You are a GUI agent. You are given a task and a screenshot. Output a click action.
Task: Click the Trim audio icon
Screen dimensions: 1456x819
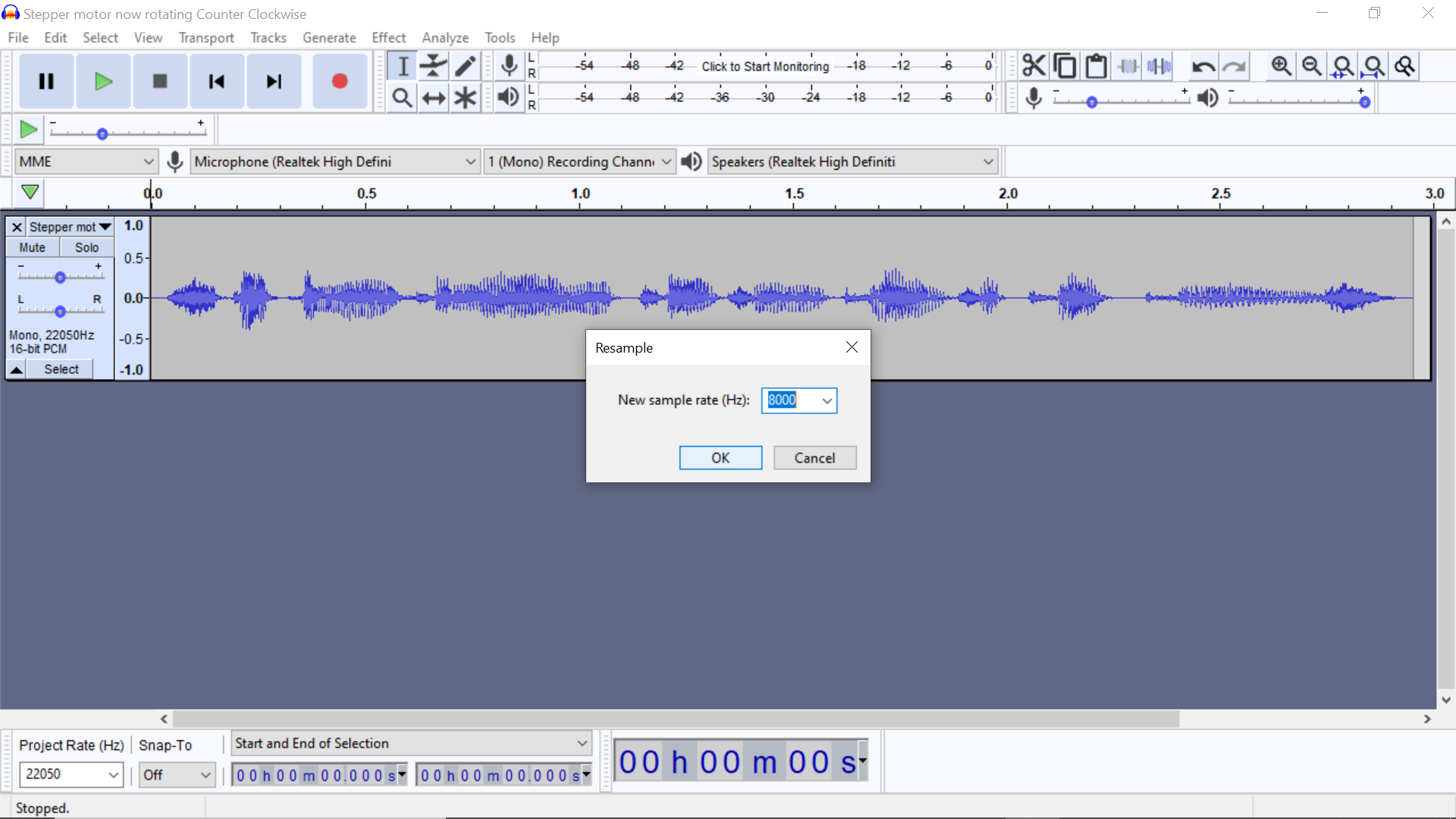1128,66
